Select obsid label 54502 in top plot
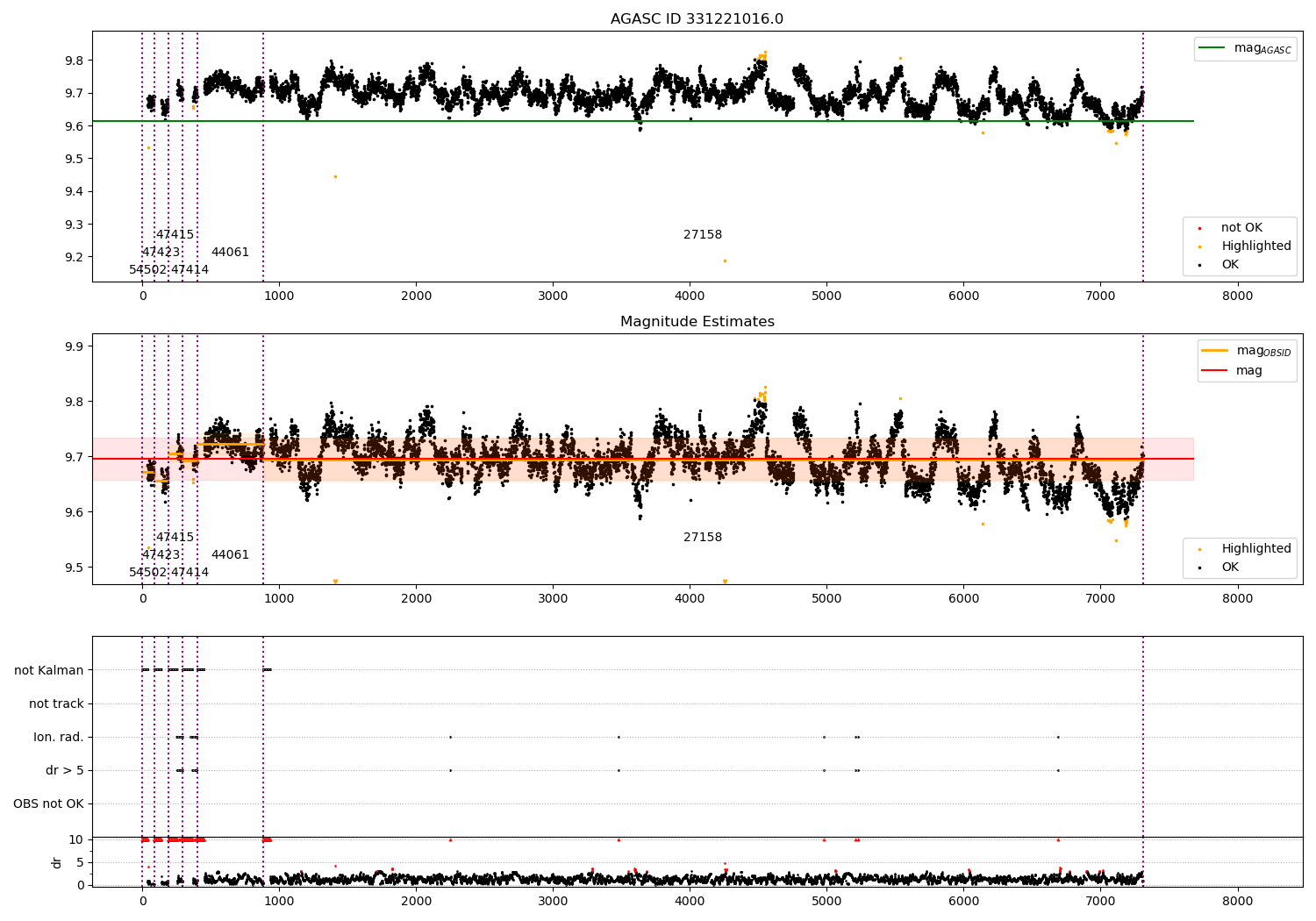The image size is (1316, 921). click(x=147, y=270)
